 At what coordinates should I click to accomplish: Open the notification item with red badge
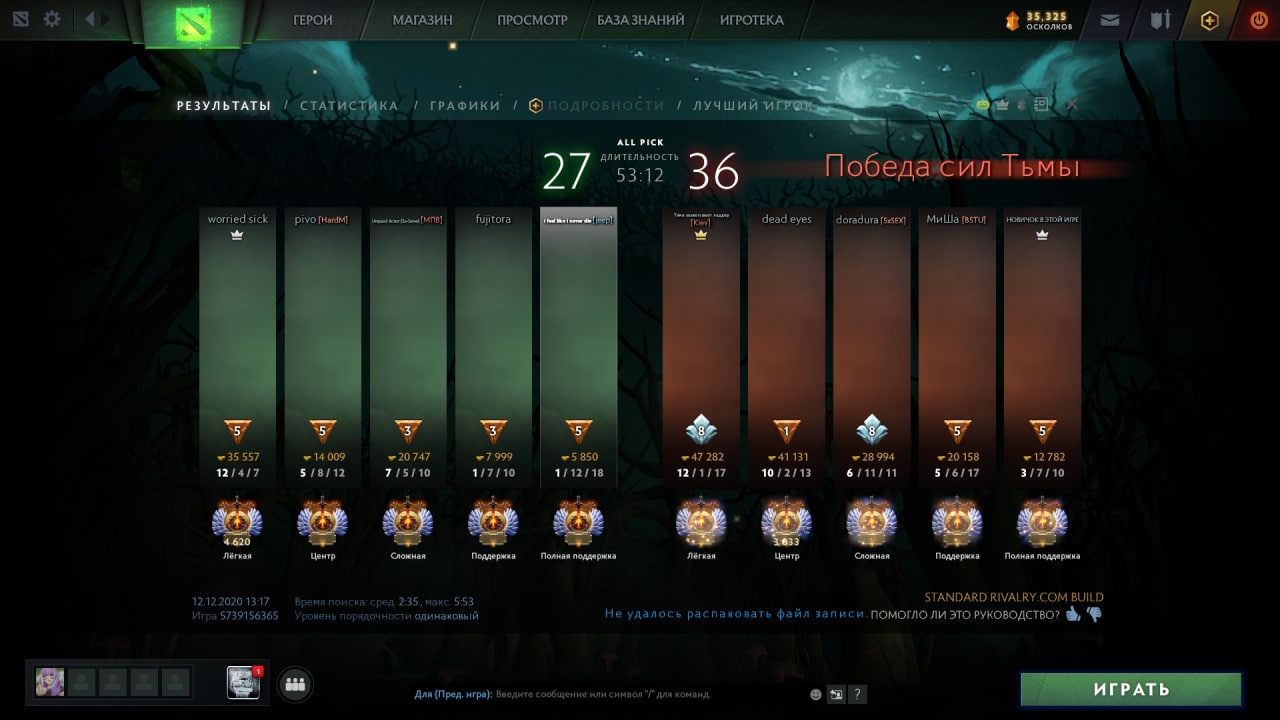click(244, 682)
